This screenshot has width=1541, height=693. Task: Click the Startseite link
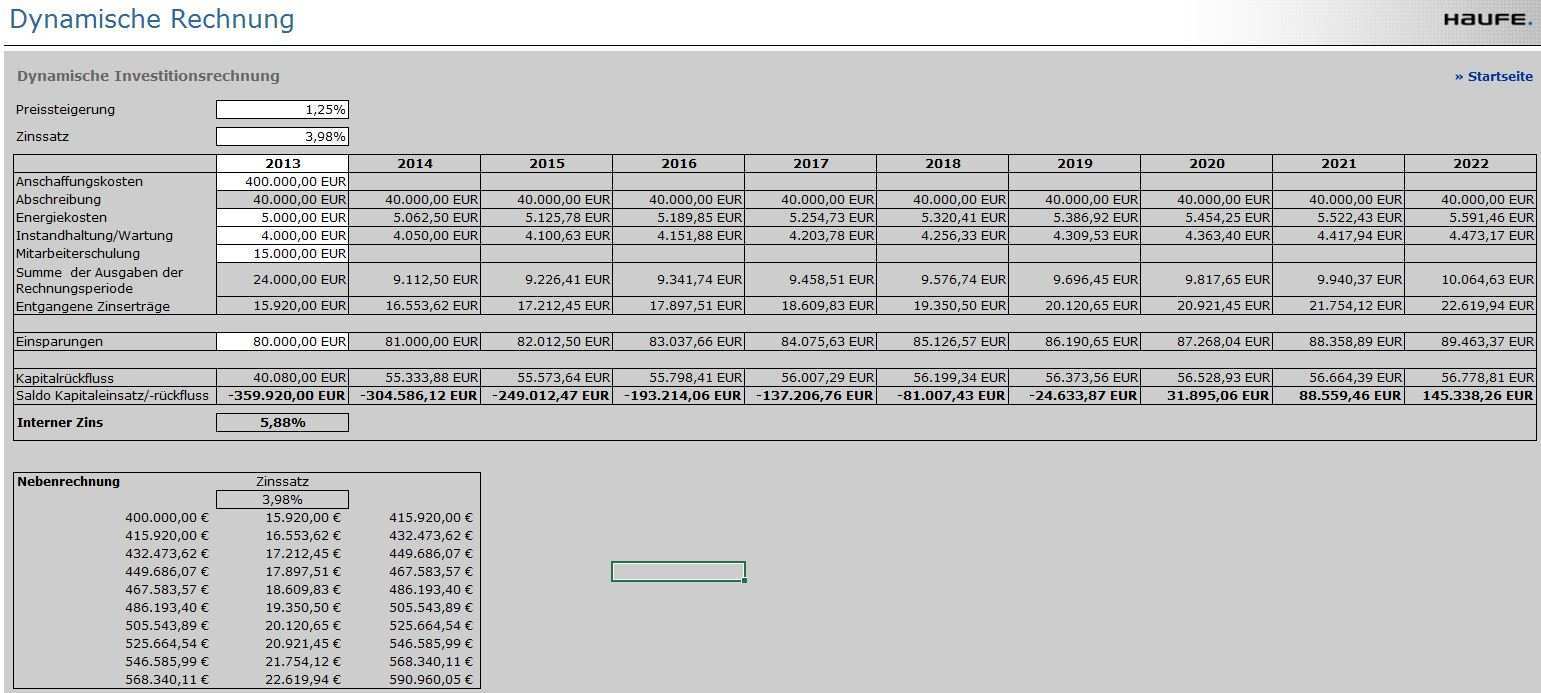tap(1493, 77)
